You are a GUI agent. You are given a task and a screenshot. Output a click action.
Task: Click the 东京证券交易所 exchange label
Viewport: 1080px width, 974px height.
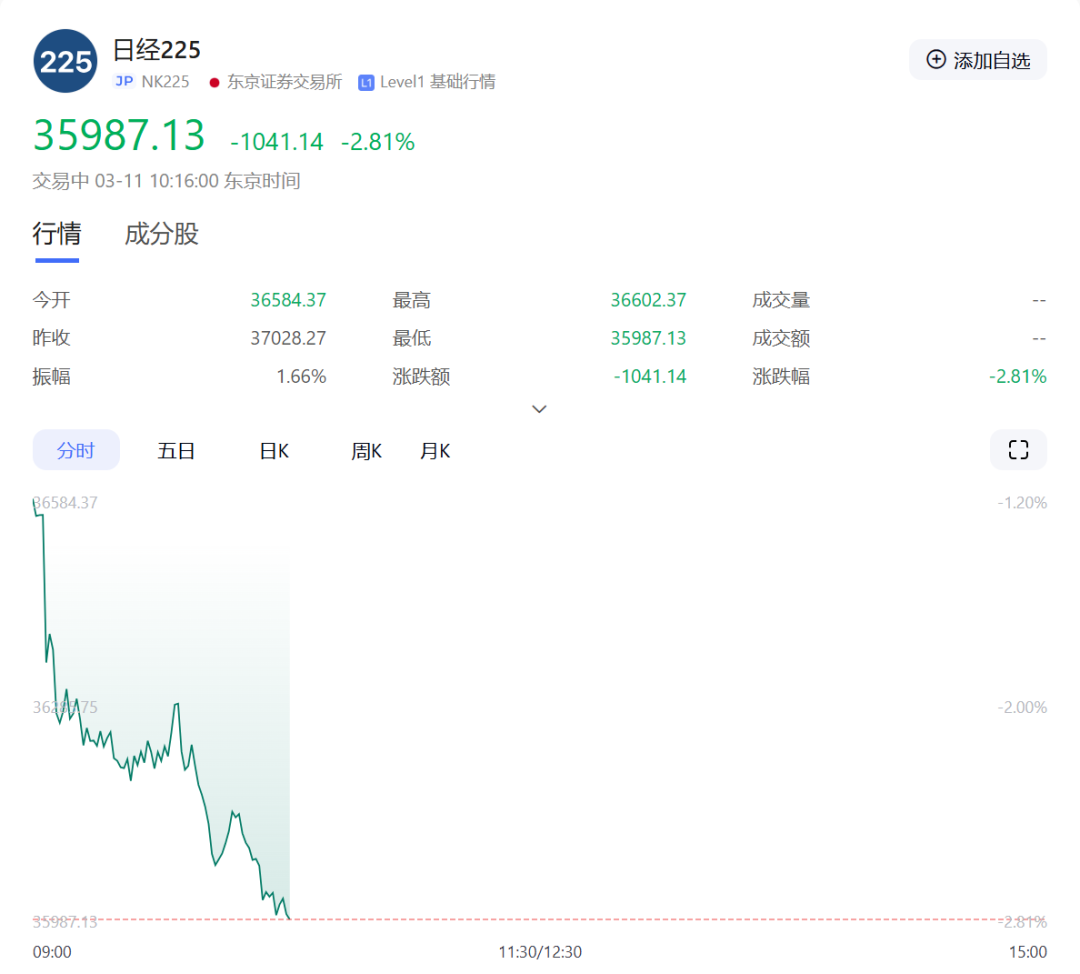click(x=284, y=82)
